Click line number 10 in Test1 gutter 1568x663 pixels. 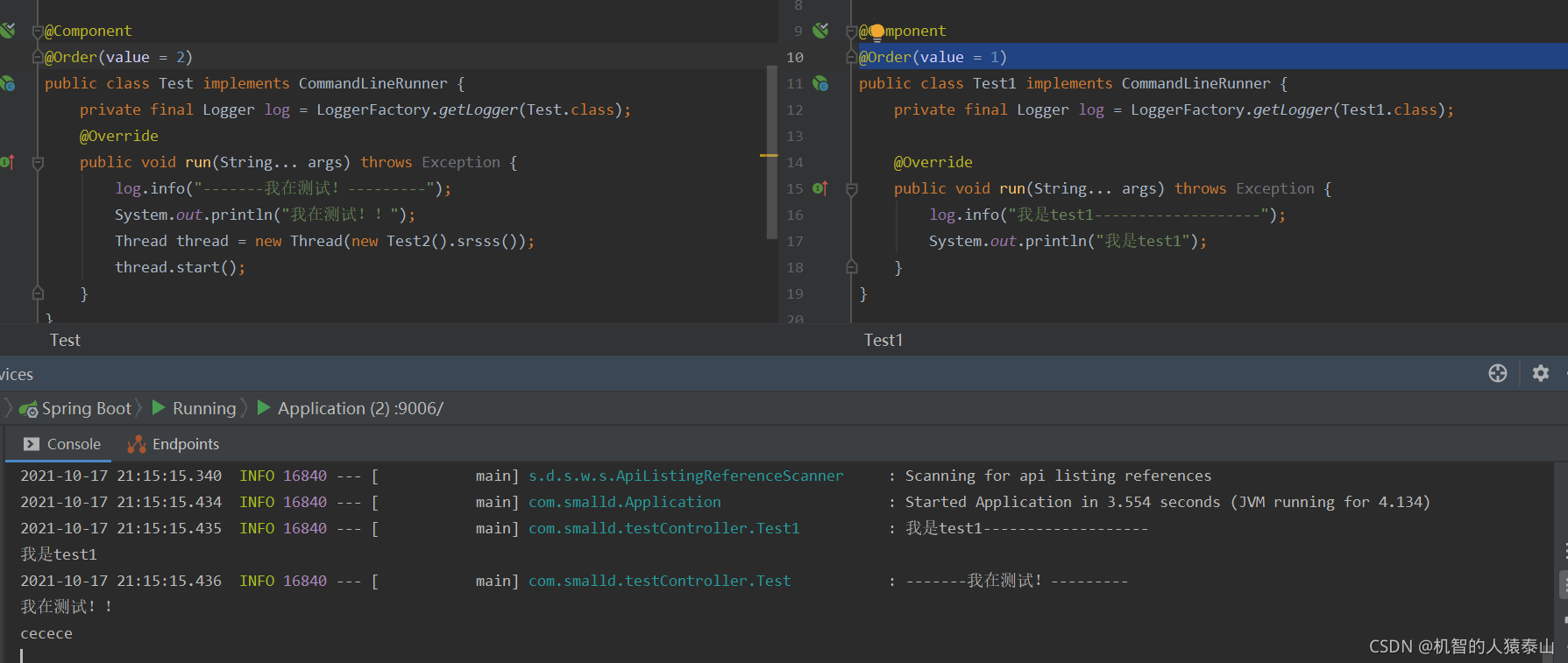tap(795, 57)
